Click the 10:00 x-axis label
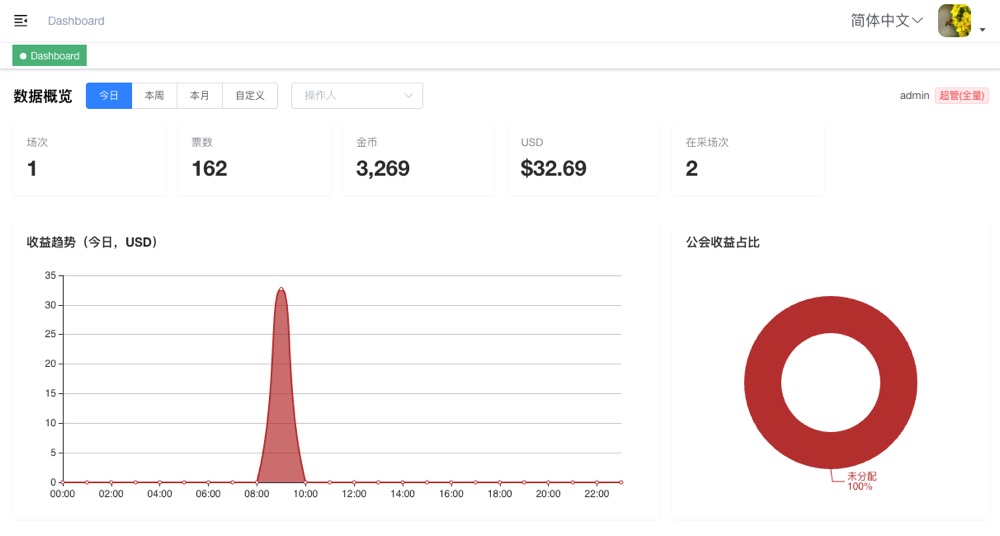Viewport: 1000px width, 536px height. point(305,494)
